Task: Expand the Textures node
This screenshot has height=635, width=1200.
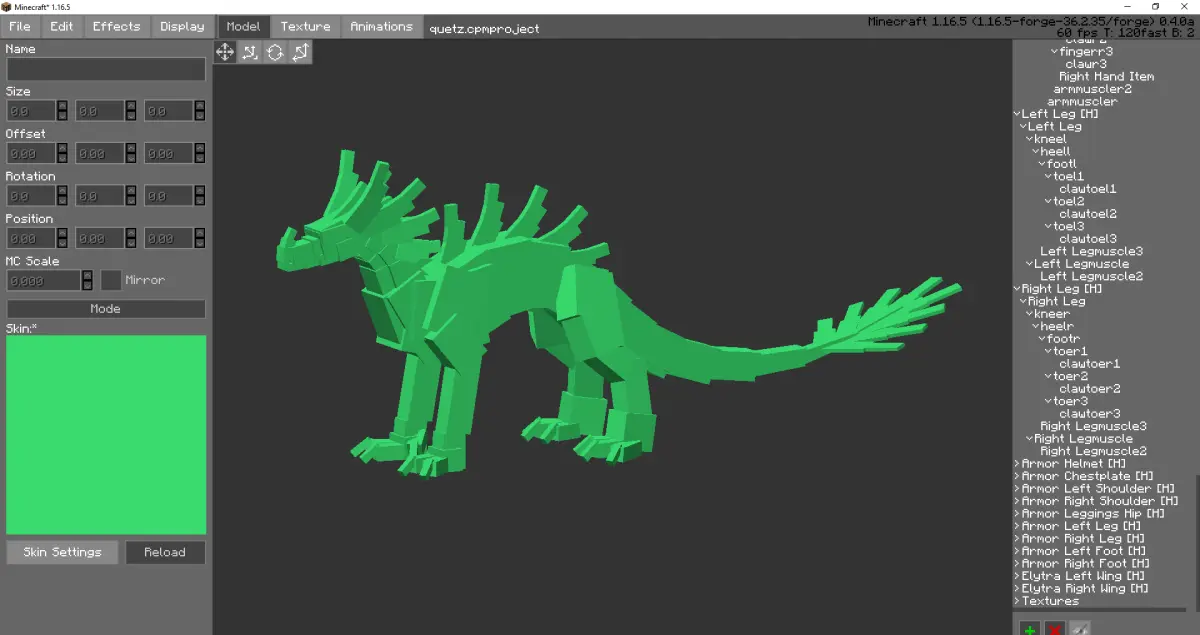Action: (1017, 601)
